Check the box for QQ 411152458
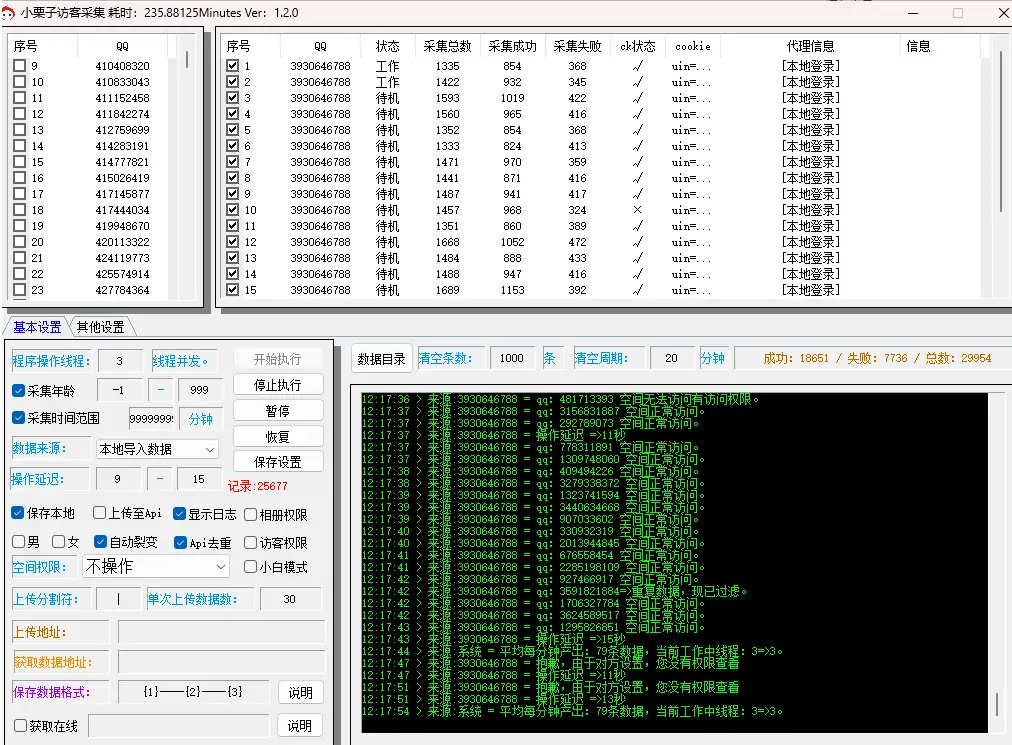The height and width of the screenshot is (745, 1012). click(x=19, y=98)
